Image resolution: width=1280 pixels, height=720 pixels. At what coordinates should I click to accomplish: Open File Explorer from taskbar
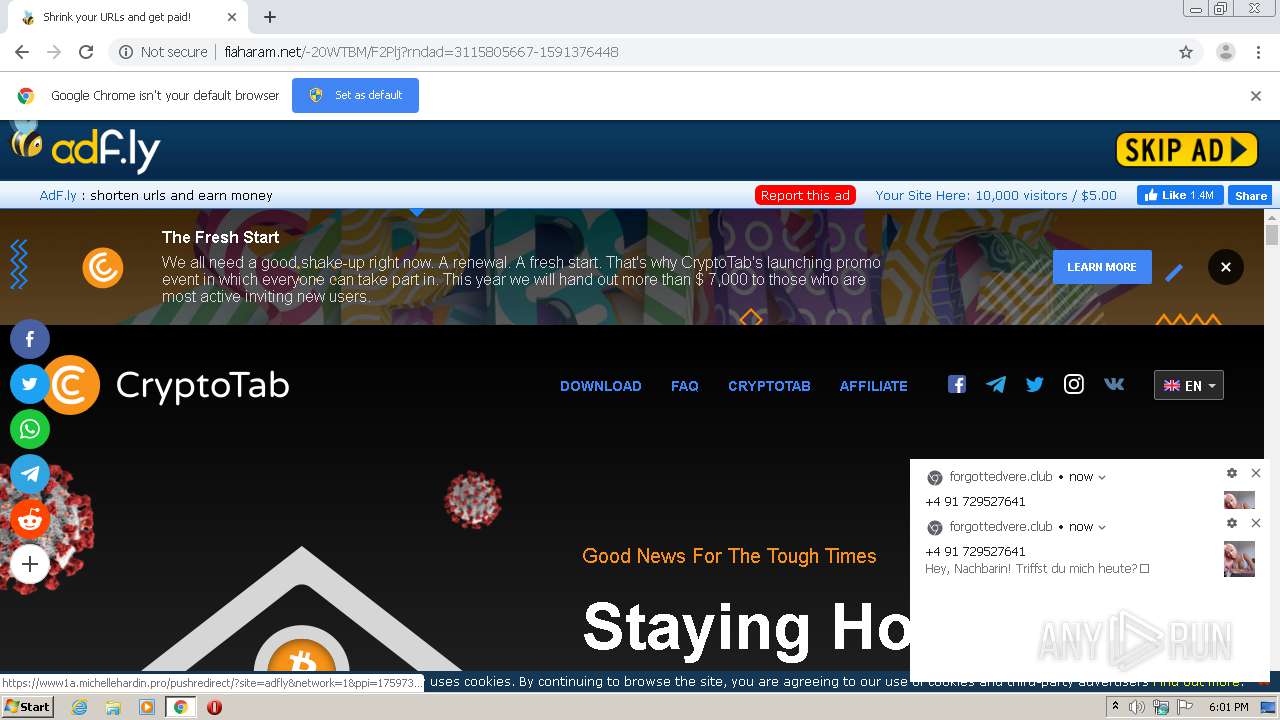pos(113,707)
